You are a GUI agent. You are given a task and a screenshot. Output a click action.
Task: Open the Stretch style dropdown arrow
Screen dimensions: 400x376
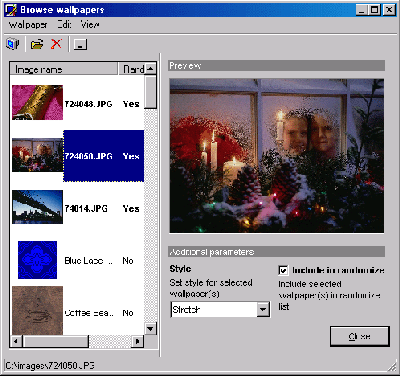pyautogui.click(x=263, y=310)
